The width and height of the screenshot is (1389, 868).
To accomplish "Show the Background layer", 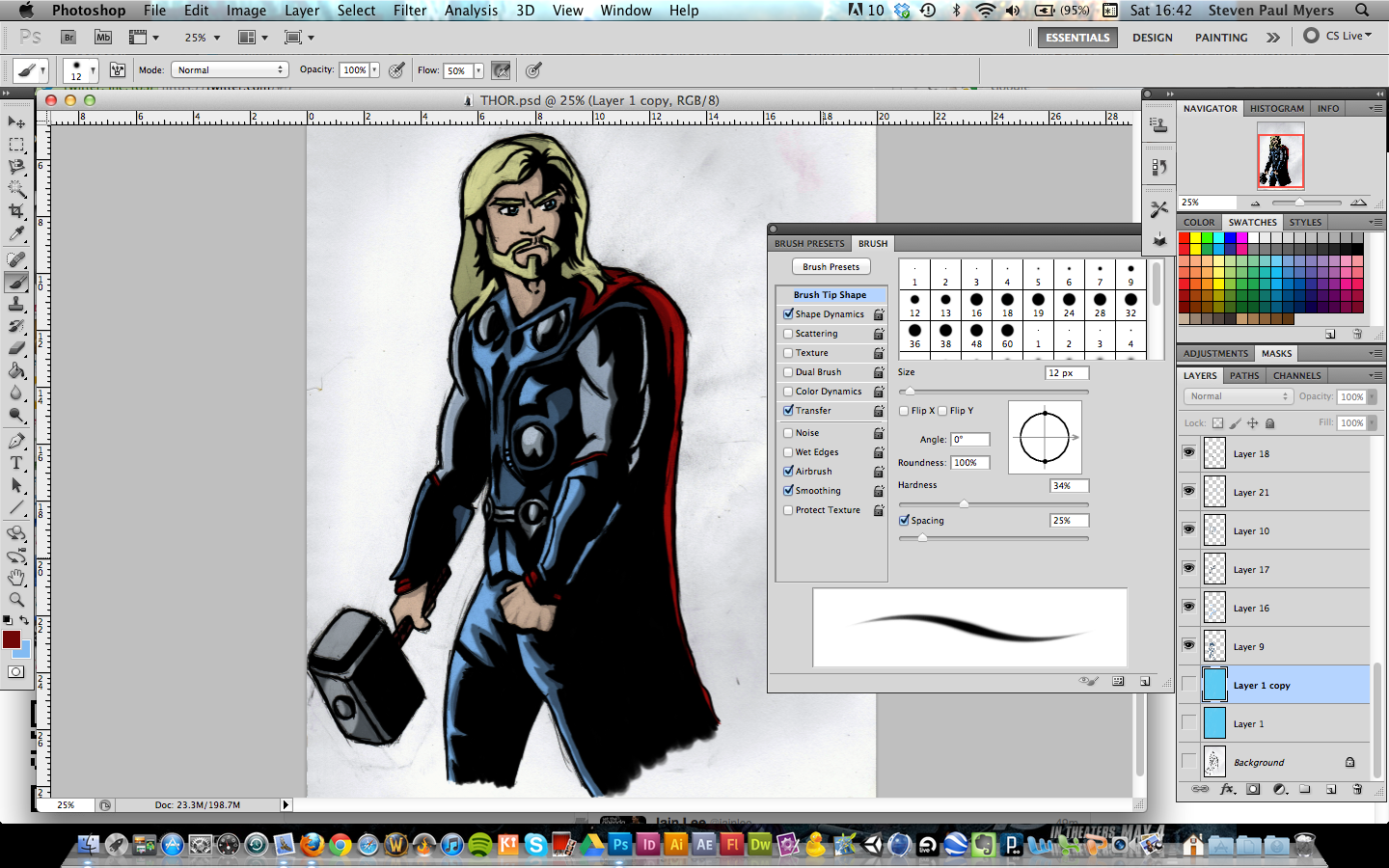I will [1188, 762].
